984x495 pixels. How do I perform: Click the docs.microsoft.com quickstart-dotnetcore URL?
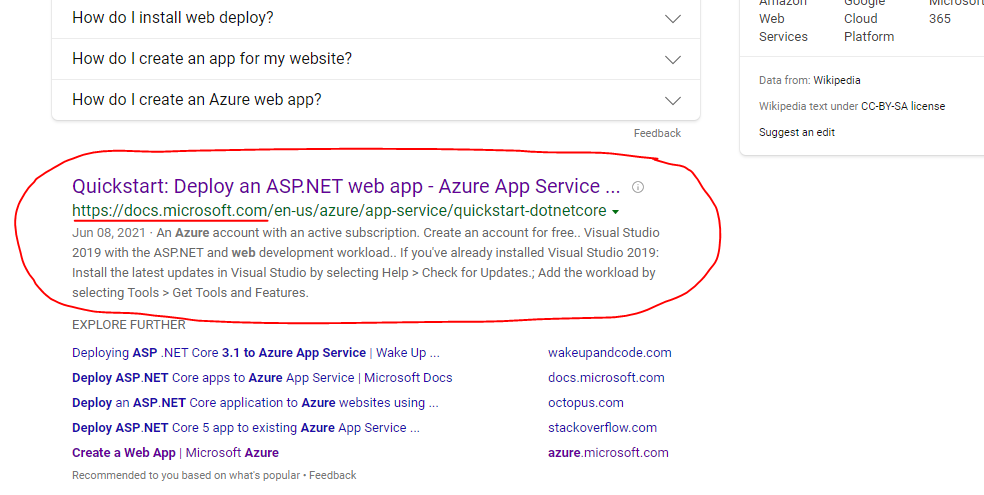(x=339, y=210)
